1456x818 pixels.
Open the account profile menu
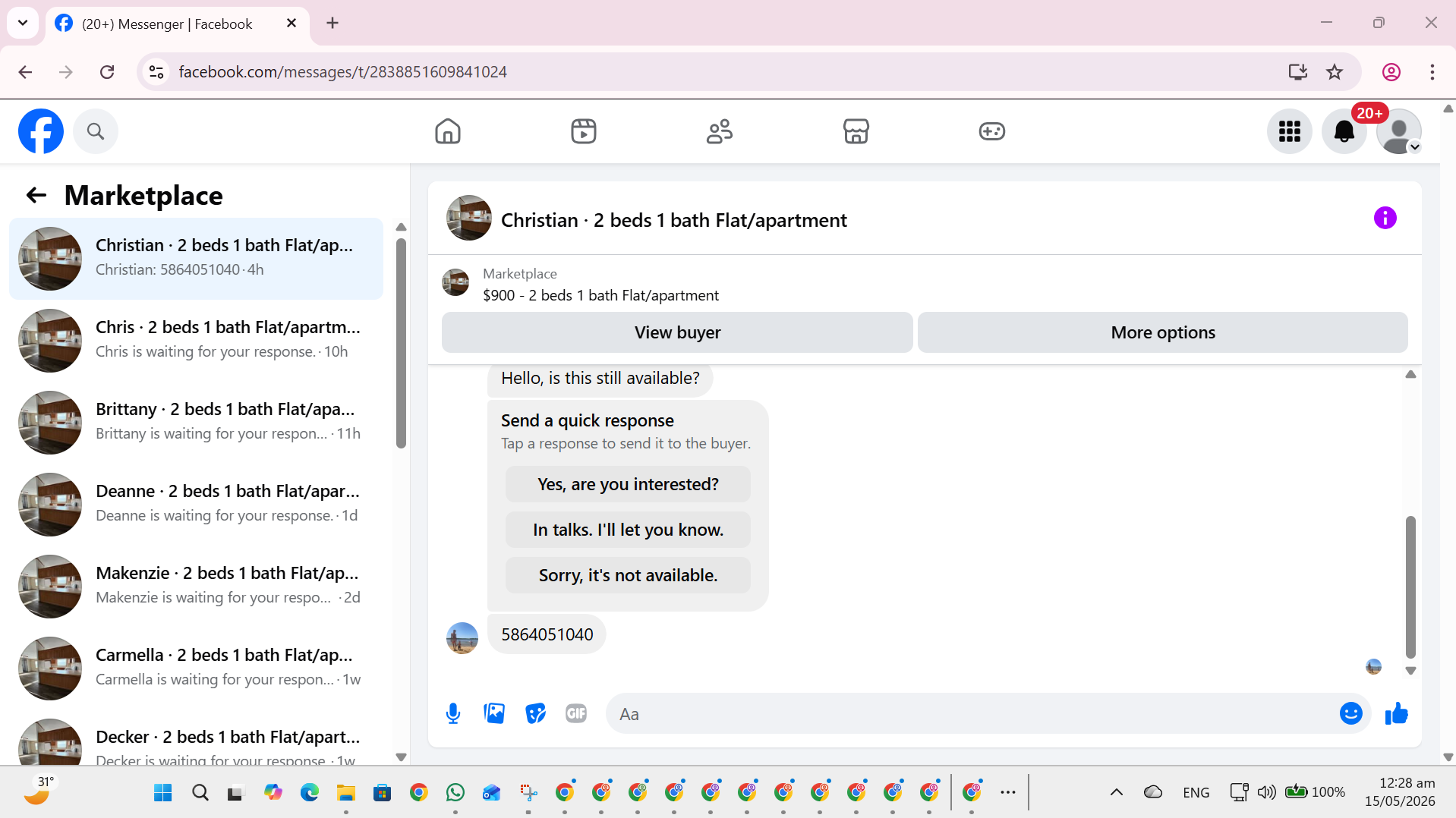(1399, 131)
